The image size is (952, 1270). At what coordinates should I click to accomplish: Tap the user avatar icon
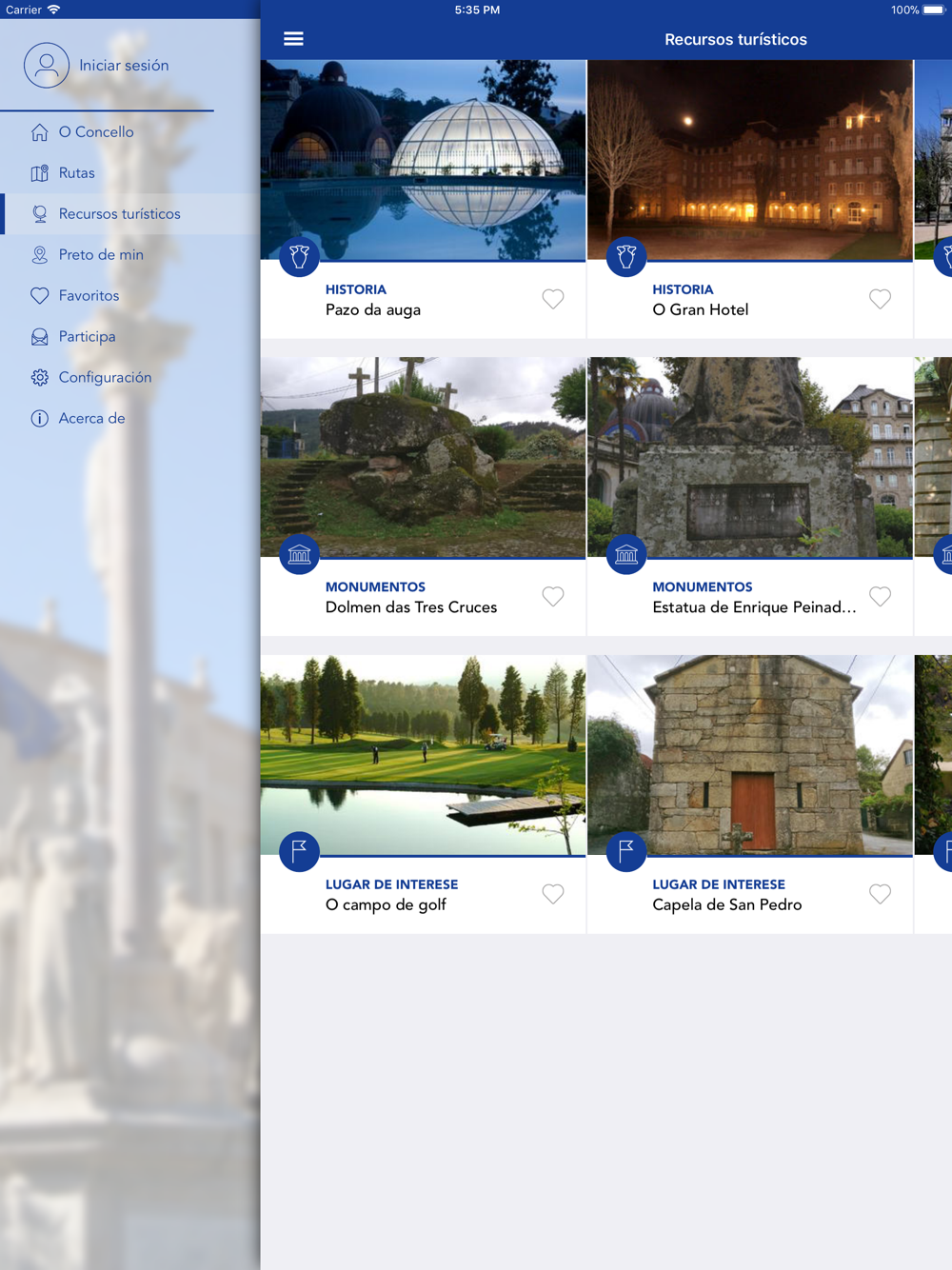pyautogui.click(x=47, y=66)
